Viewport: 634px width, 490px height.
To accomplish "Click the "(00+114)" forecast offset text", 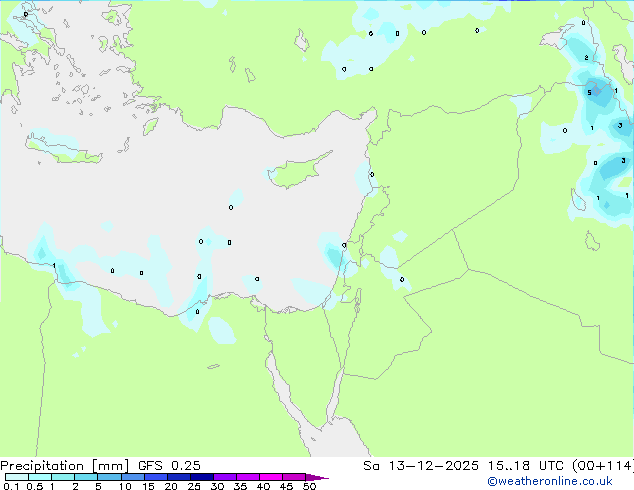I will point(603,466).
